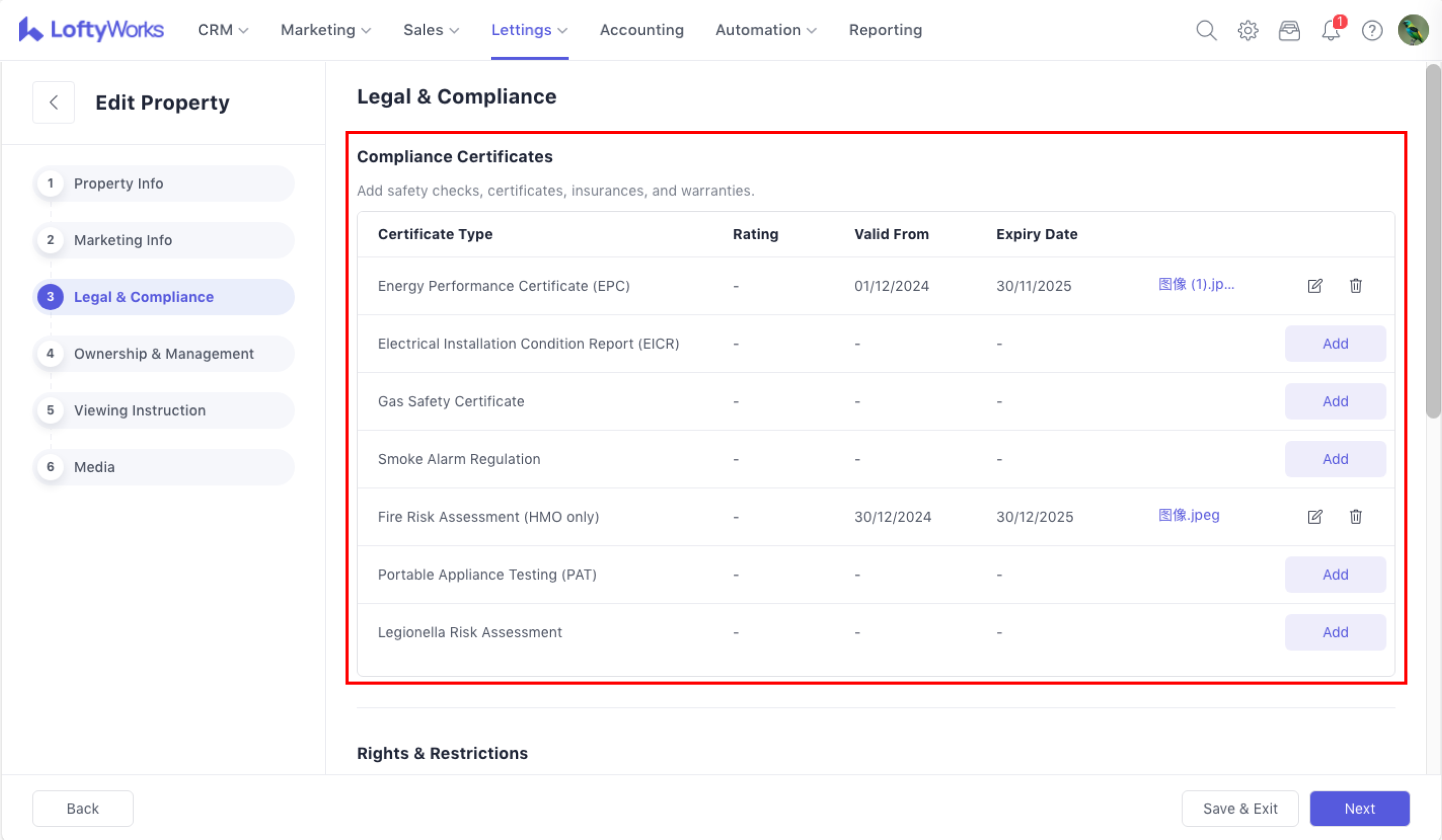This screenshot has height=840, width=1442.
Task: Open the Accounting menu item
Action: coord(641,30)
